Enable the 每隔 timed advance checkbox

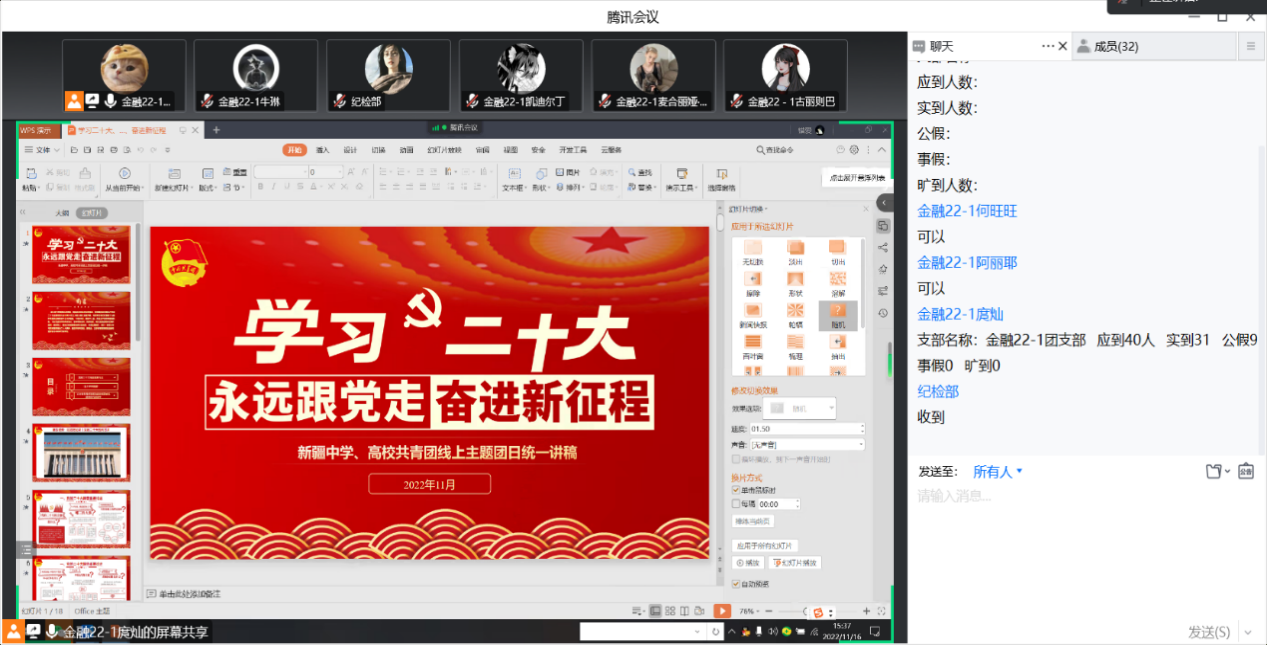(737, 504)
